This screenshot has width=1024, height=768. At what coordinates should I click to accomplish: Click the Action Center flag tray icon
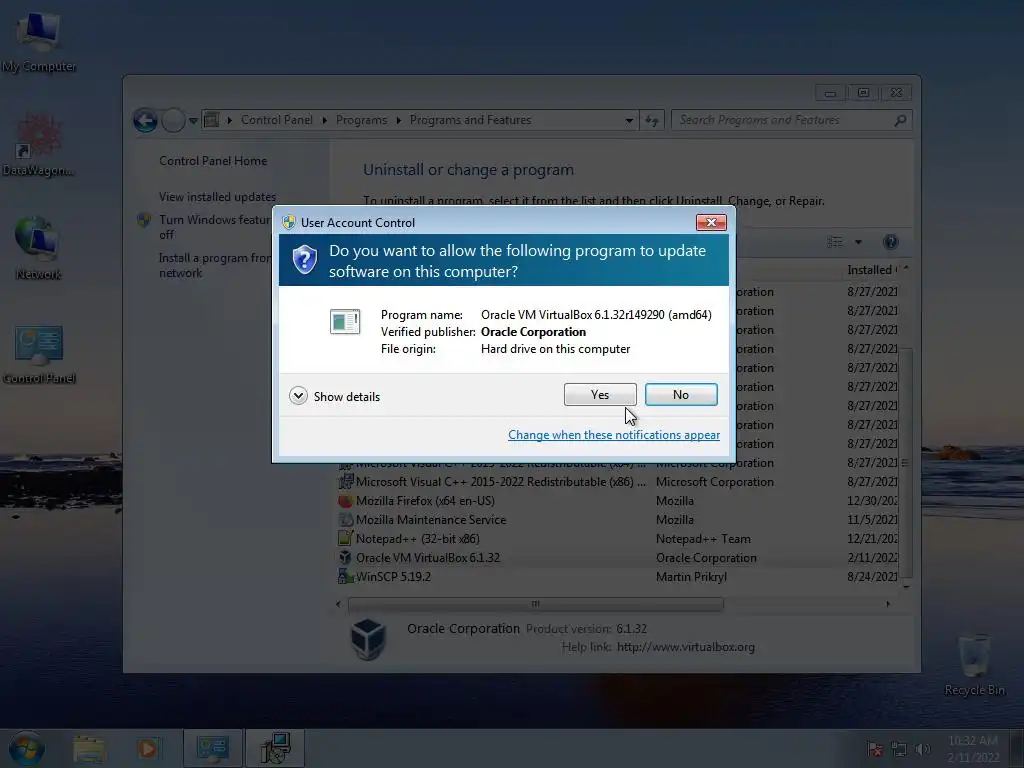click(x=875, y=749)
